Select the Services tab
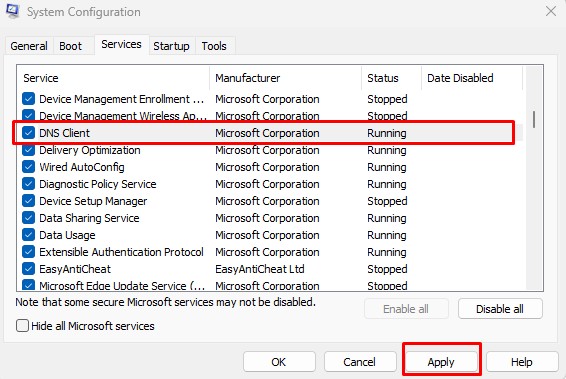 click(x=121, y=44)
